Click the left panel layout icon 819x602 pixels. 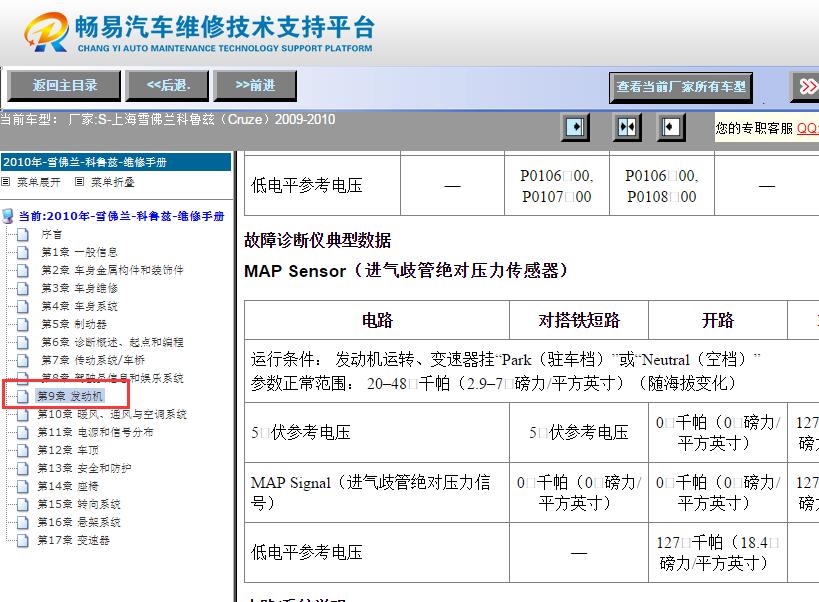pyautogui.click(x=575, y=127)
